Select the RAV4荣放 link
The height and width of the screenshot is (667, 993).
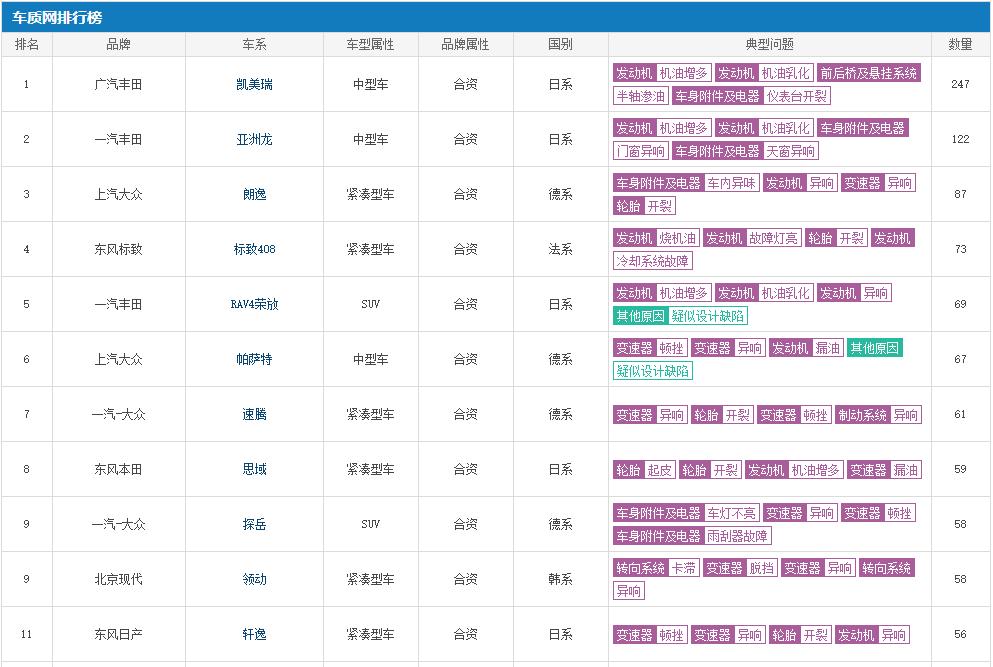pos(254,305)
